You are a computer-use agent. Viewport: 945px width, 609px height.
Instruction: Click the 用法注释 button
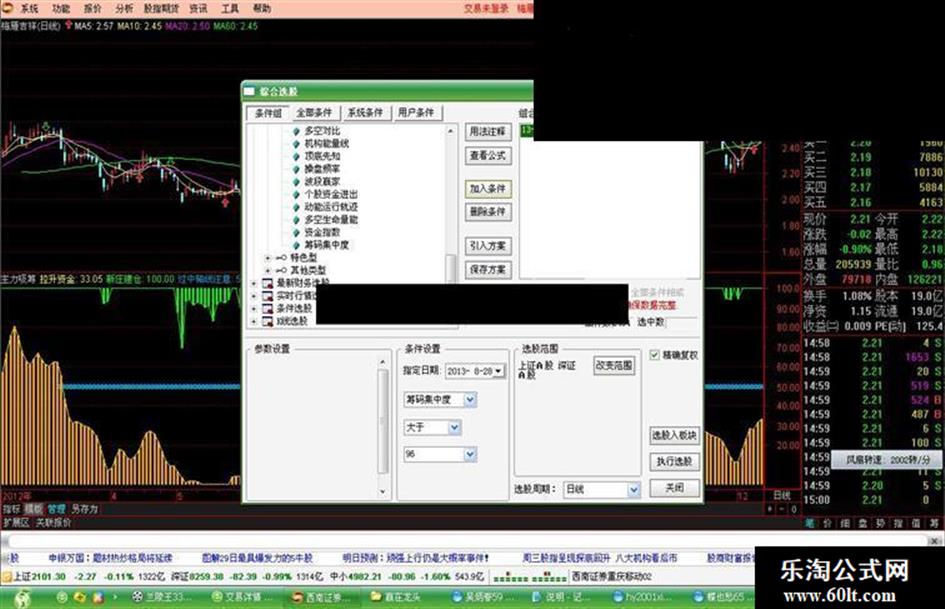[488, 131]
